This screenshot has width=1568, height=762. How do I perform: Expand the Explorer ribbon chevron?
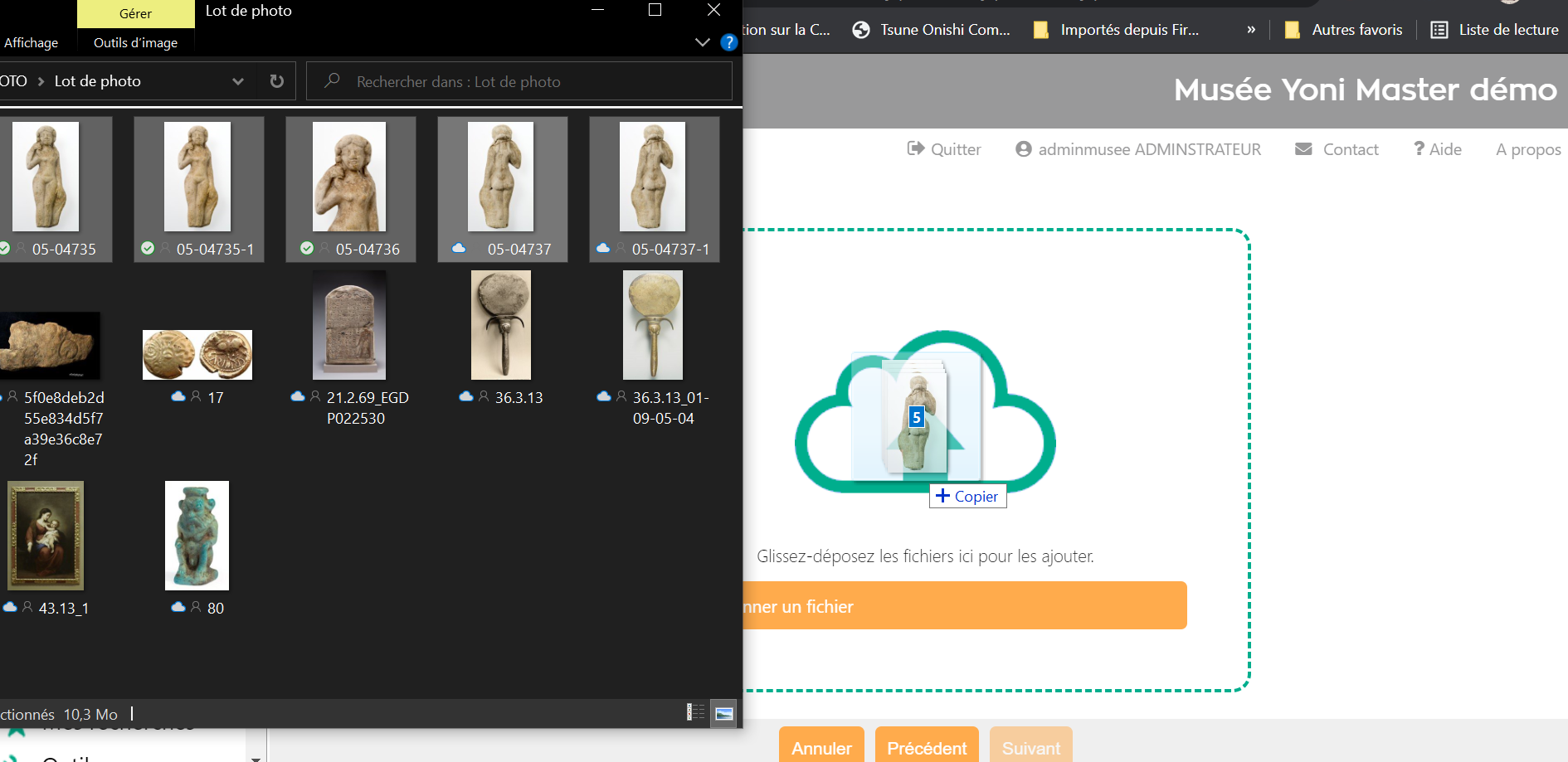click(702, 42)
